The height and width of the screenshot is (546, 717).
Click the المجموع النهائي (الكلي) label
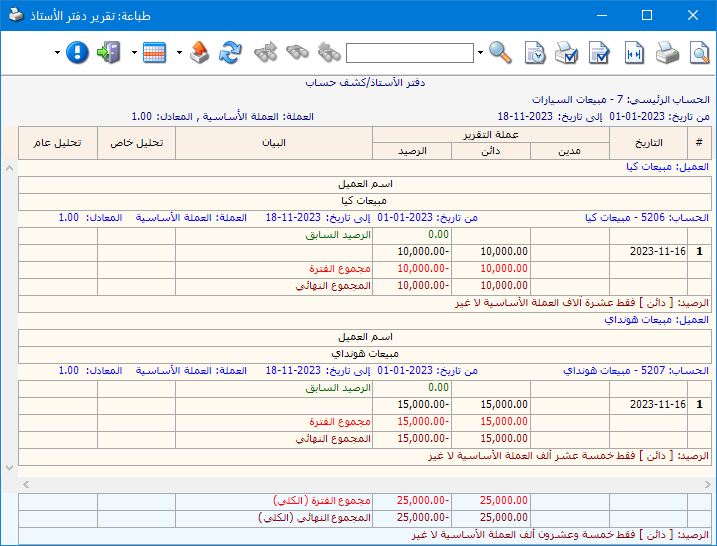tap(315, 518)
